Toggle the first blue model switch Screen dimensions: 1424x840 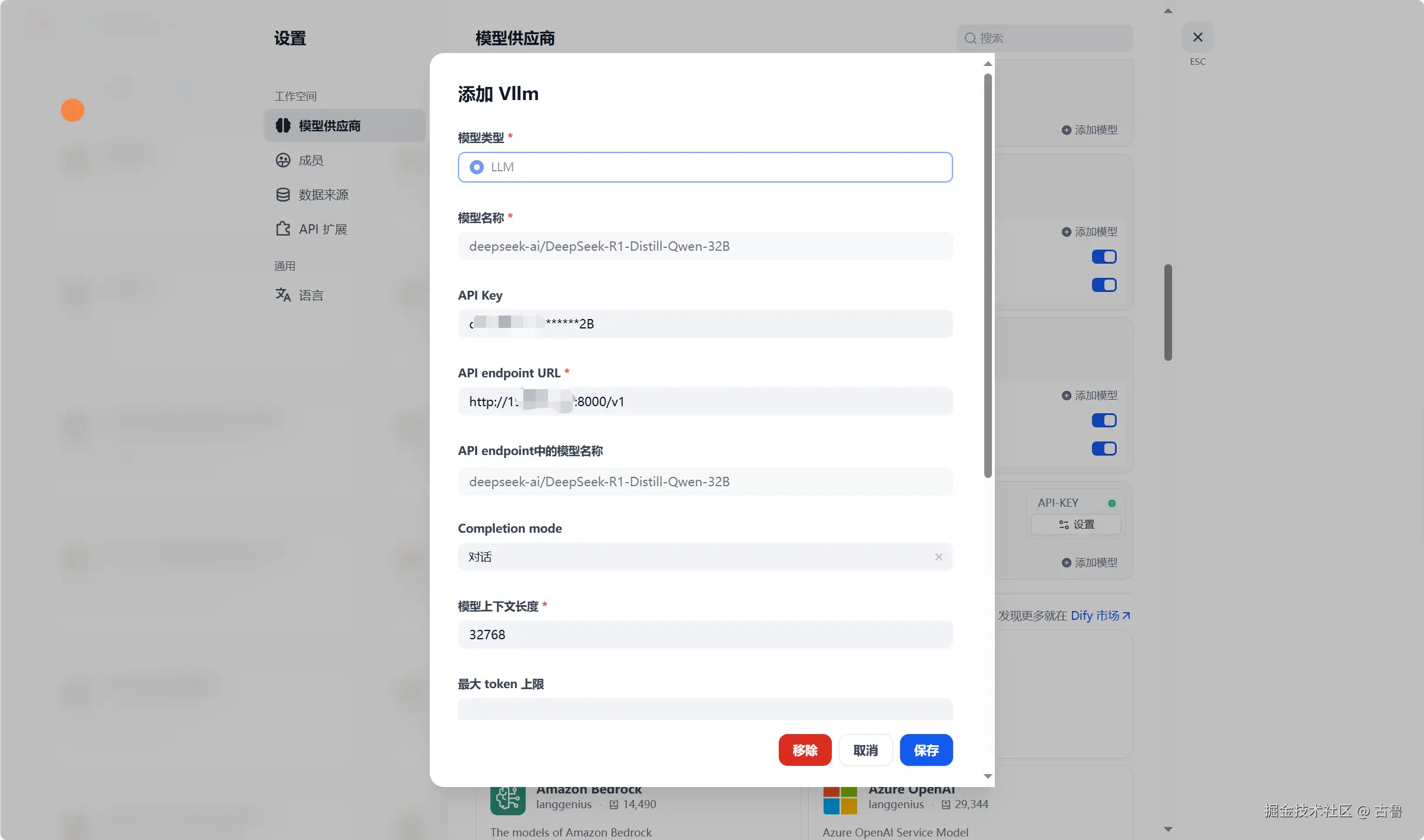[x=1104, y=257]
